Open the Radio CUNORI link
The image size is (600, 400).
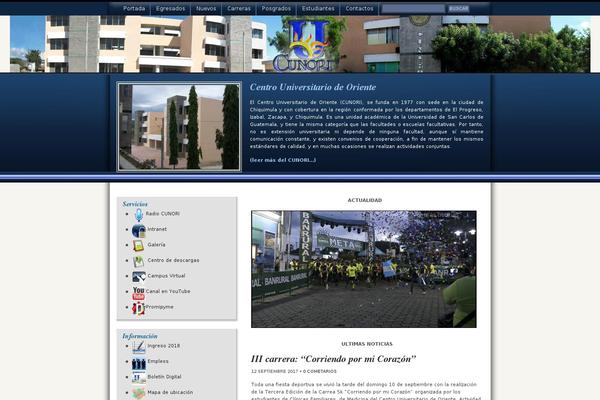[163, 214]
